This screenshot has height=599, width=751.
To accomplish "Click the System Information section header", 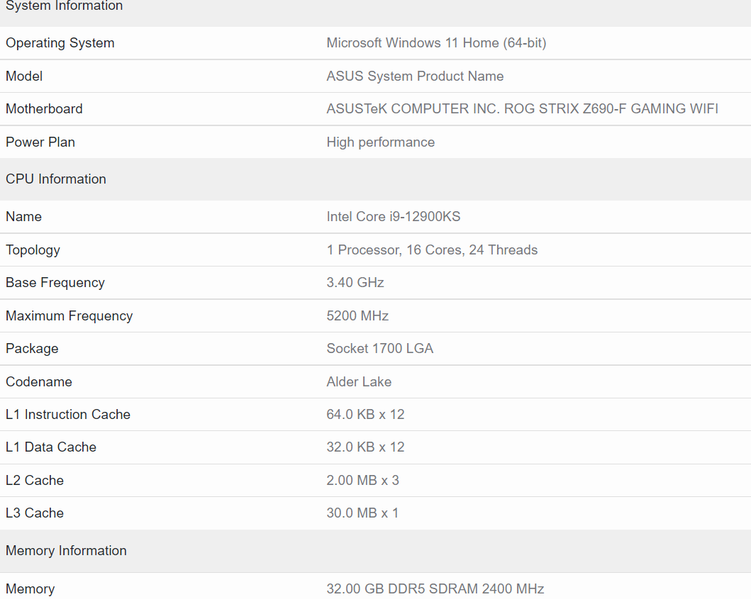I will pyautogui.click(x=64, y=6).
